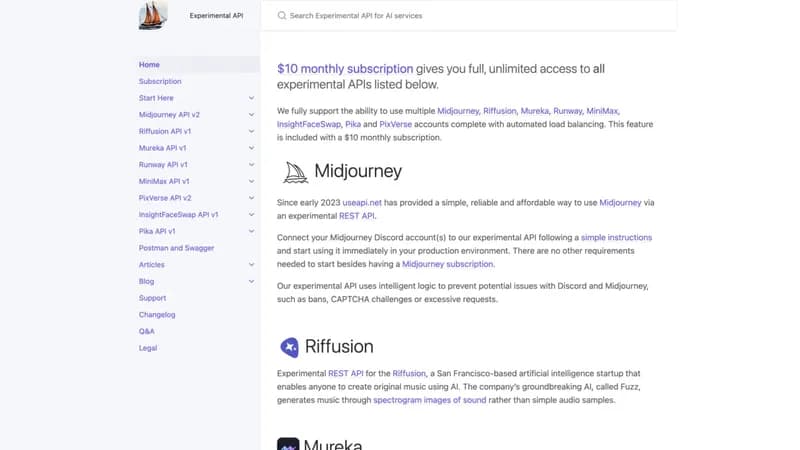Open Blog in the sidebar

146,281
